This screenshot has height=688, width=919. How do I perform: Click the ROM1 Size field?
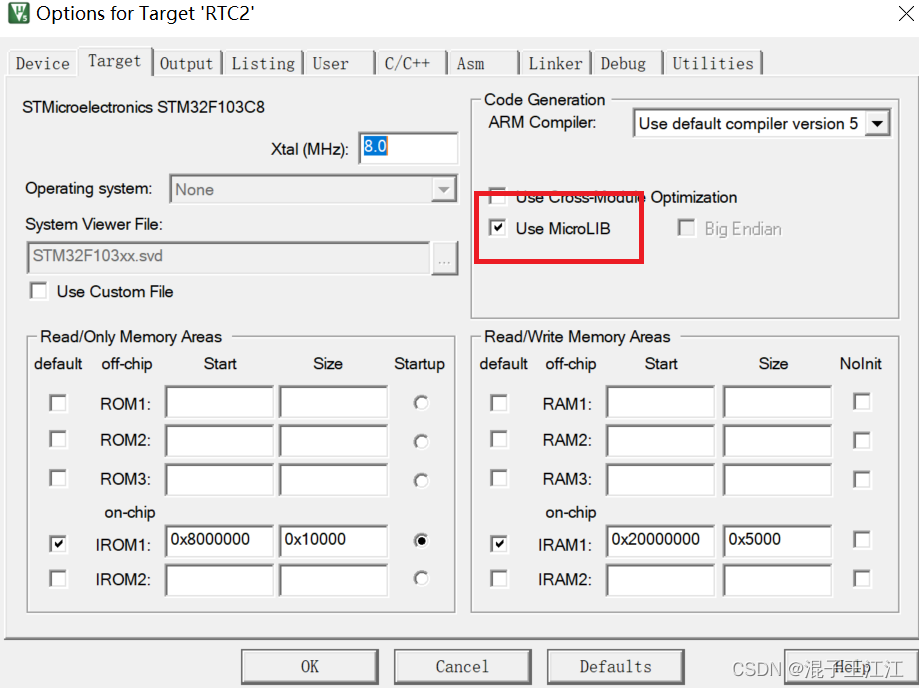click(x=333, y=401)
